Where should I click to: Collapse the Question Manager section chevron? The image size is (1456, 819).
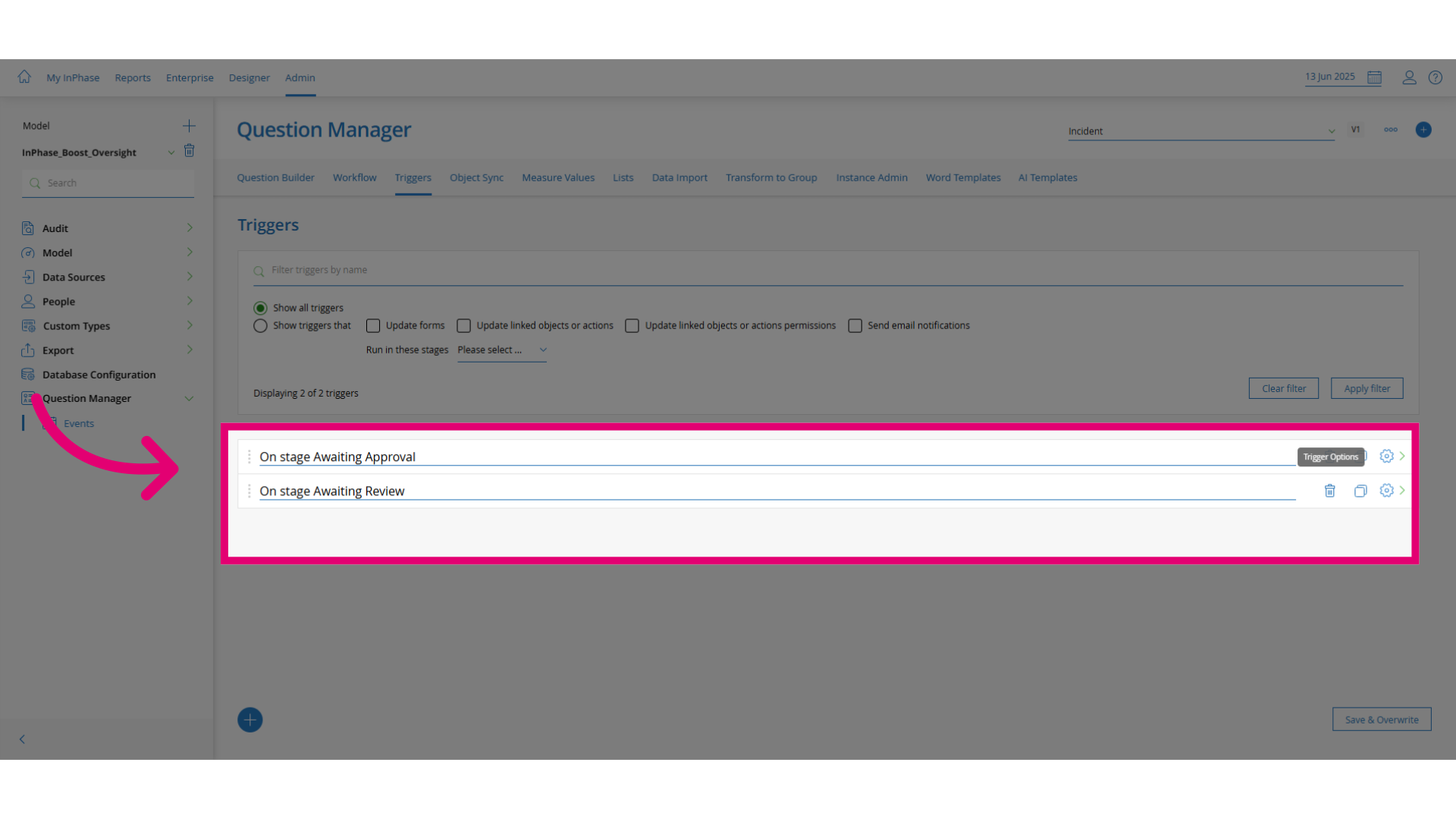pyautogui.click(x=189, y=398)
